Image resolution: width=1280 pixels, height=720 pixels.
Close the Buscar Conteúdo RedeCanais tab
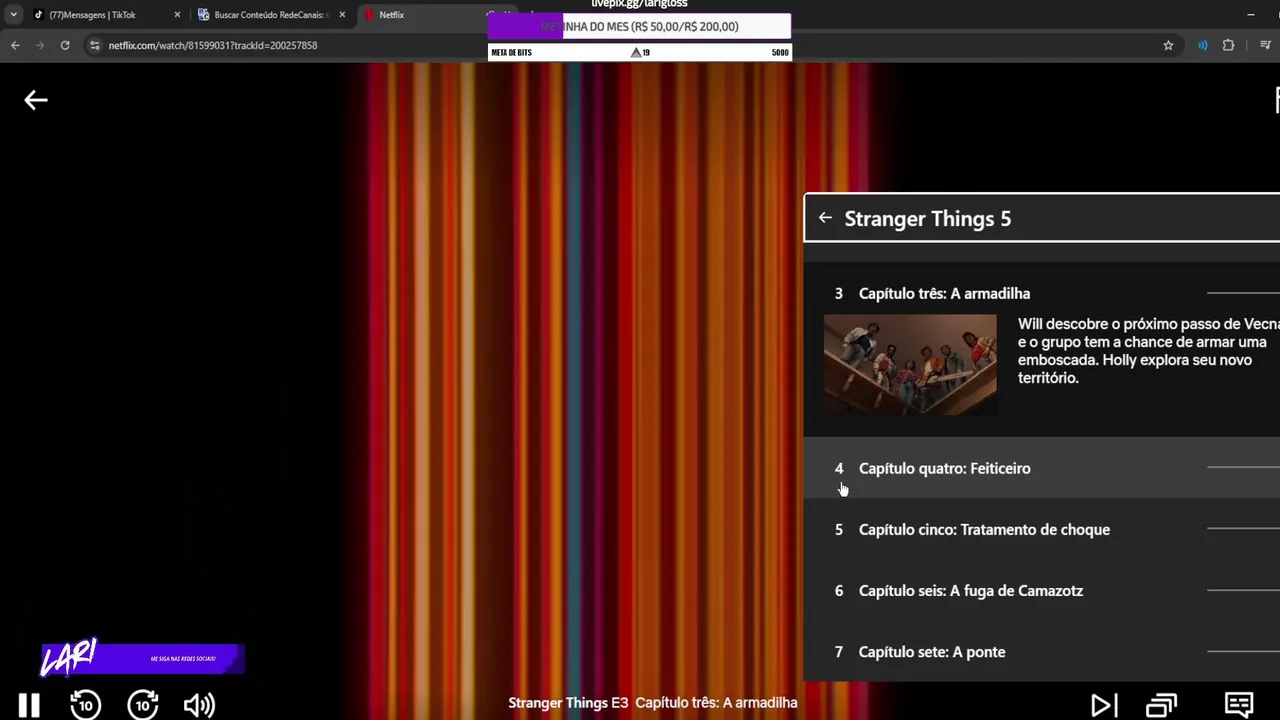click(342, 15)
